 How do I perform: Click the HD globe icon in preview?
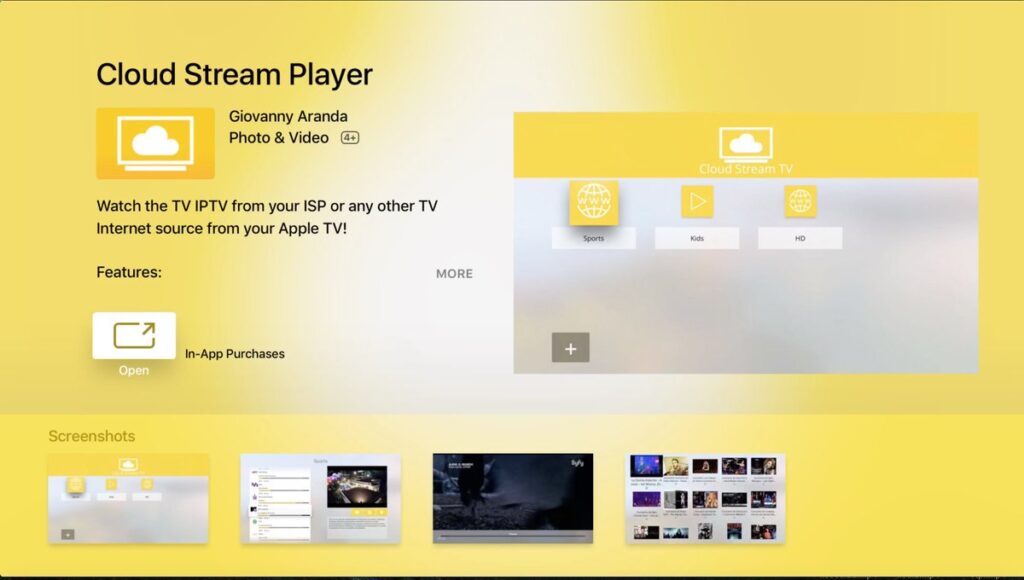pyautogui.click(x=800, y=201)
